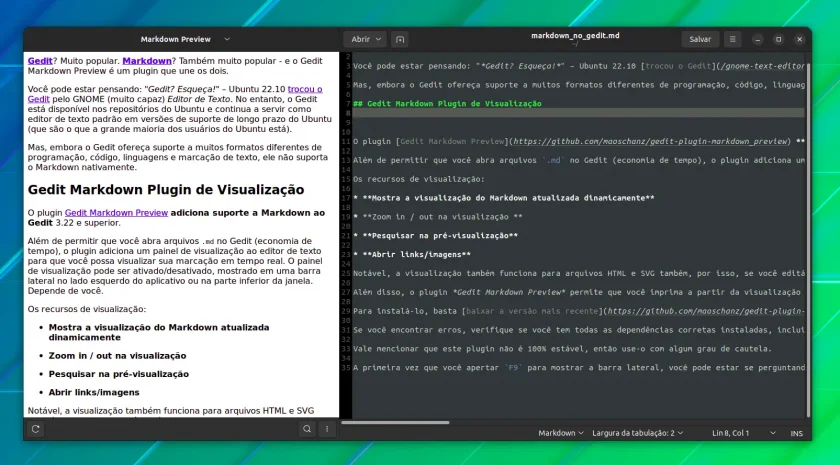Click source line 33 'Vale mencionar que este plugin'
Screen dimensions: 840x465
tap(562, 349)
